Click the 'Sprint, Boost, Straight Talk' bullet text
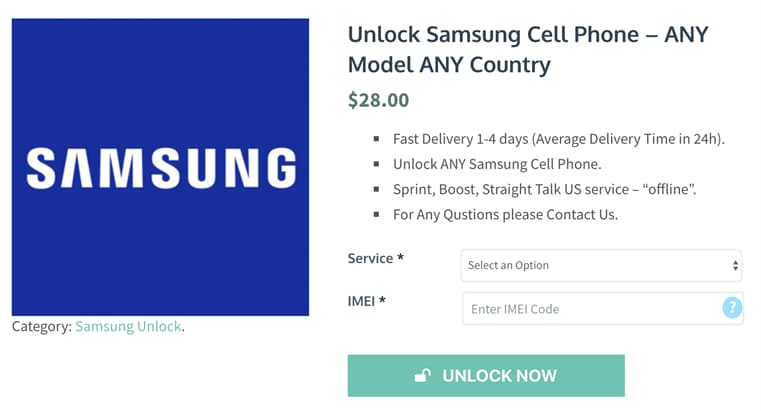Screen dimensions: 761x411 (x=530, y=189)
